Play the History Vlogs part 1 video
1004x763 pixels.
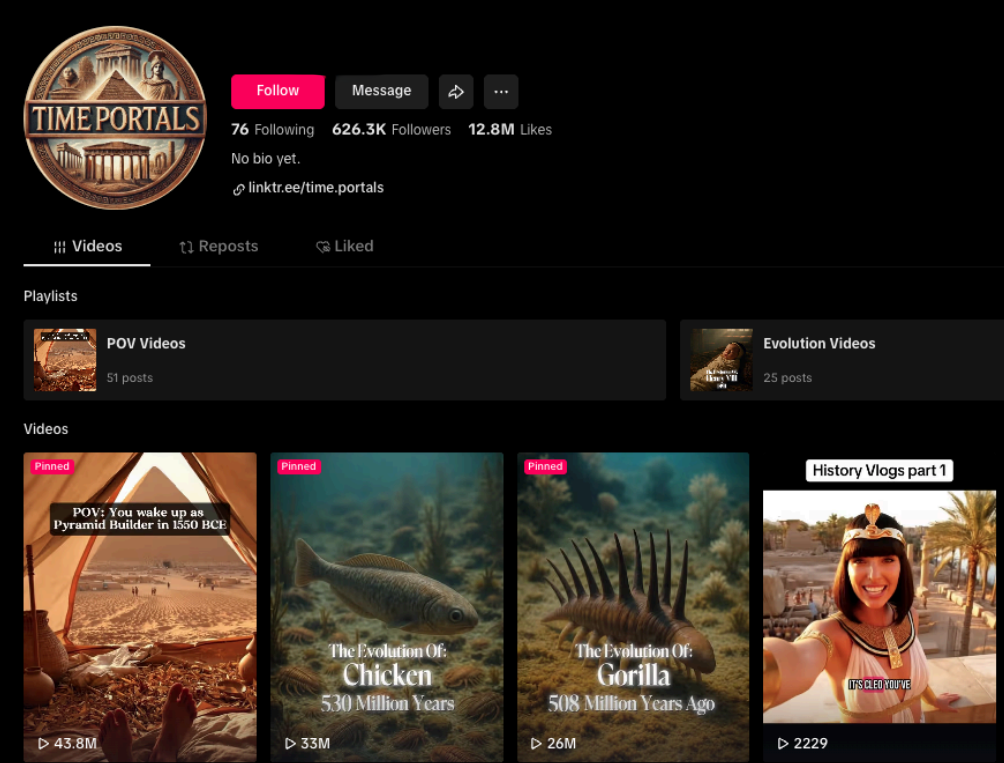[x=879, y=607]
